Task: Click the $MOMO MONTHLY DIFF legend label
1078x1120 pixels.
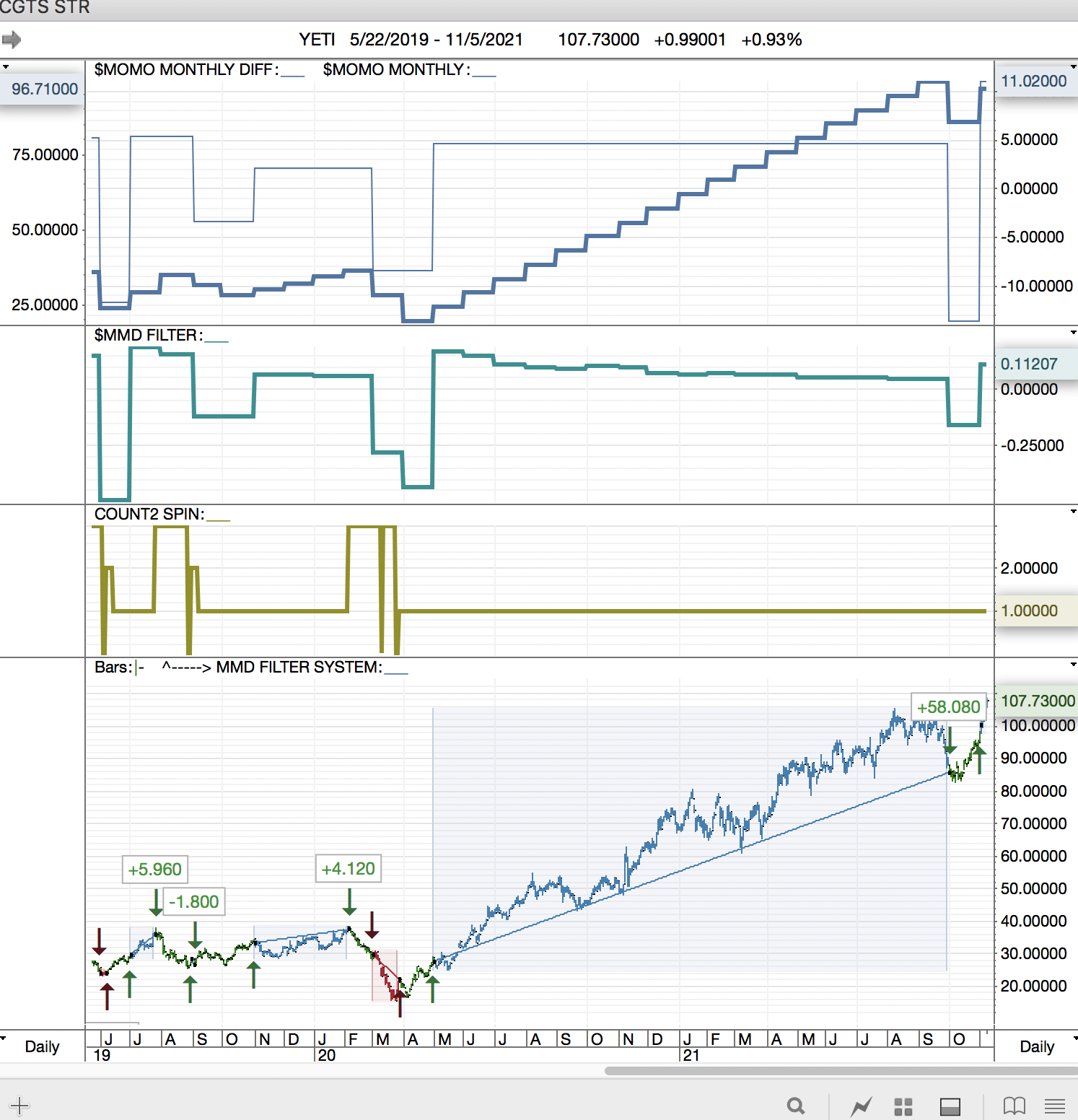Action: tap(186, 69)
